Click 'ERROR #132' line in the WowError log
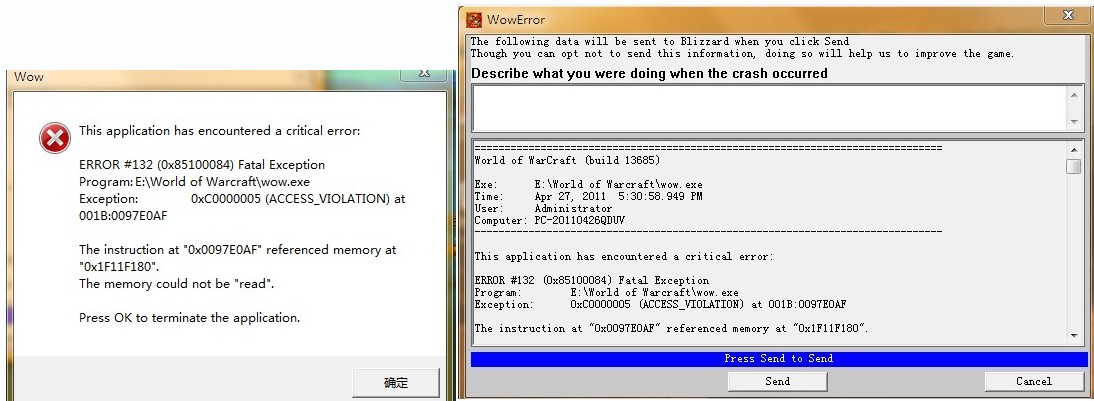 point(592,280)
